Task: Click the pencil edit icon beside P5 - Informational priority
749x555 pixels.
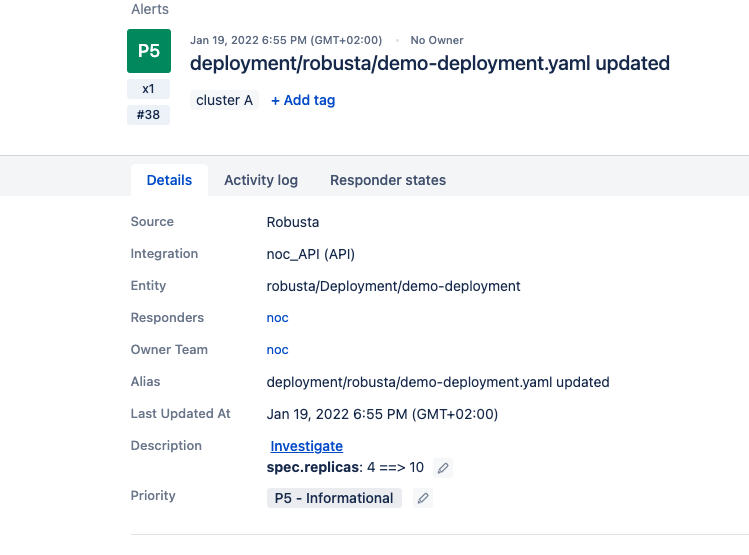Action: (423, 498)
